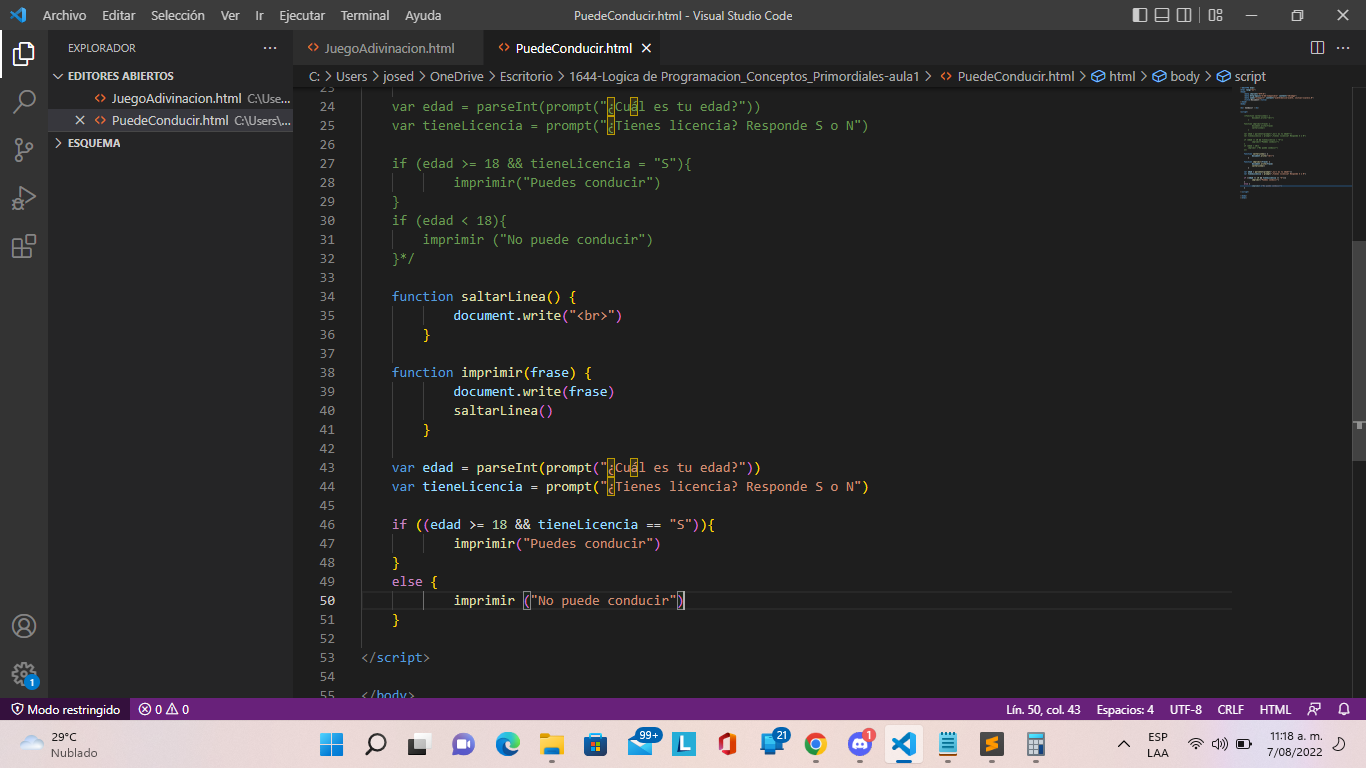Open Windows Start button
Screen dimensions: 1366x768
tap(331, 744)
